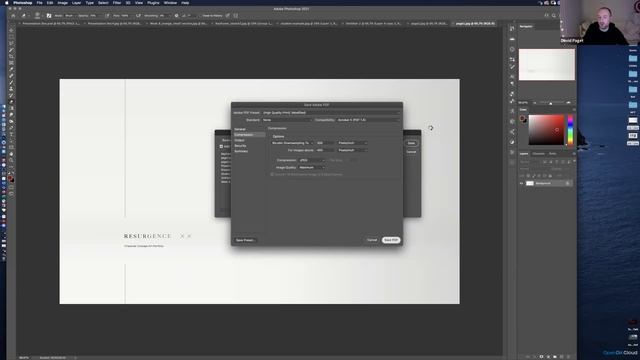Select General in PDF dialog sidebar
The image size is (640, 360).
point(240,129)
